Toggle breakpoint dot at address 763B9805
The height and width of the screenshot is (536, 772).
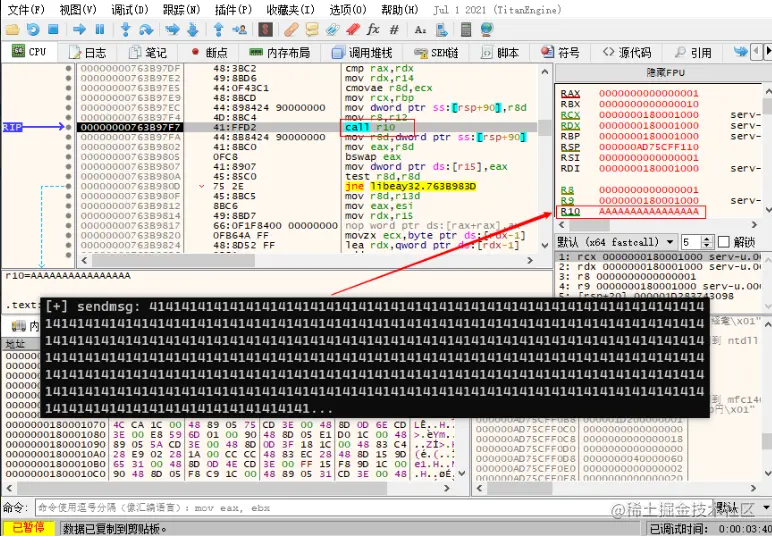coord(68,157)
